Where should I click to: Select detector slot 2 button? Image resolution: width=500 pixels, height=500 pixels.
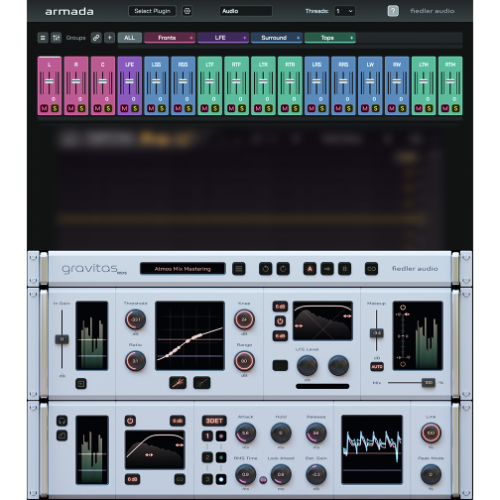[x=207, y=457]
